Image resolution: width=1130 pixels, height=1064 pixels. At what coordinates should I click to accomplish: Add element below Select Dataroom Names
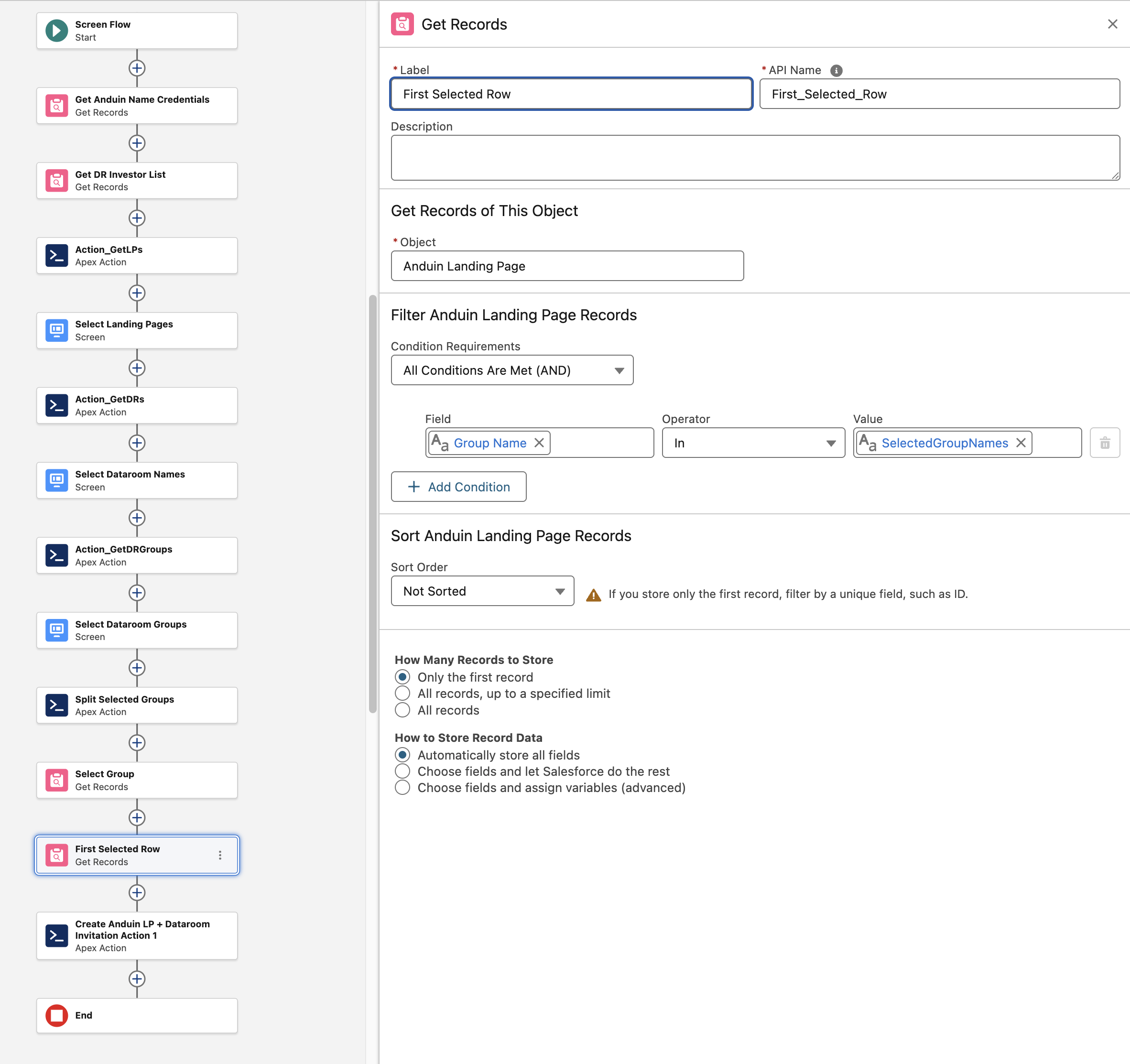pyautogui.click(x=137, y=518)
